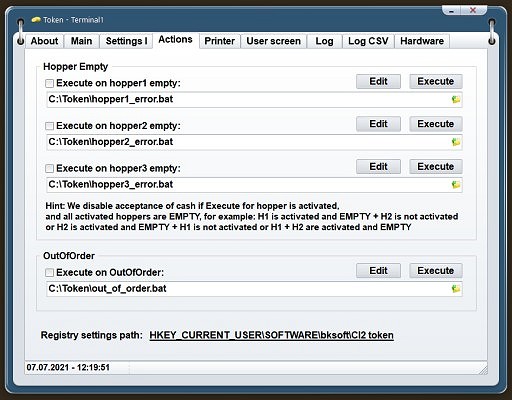Execute the OutOfOrder script
Screen dimensions: 512x400
tap(436, 271)
